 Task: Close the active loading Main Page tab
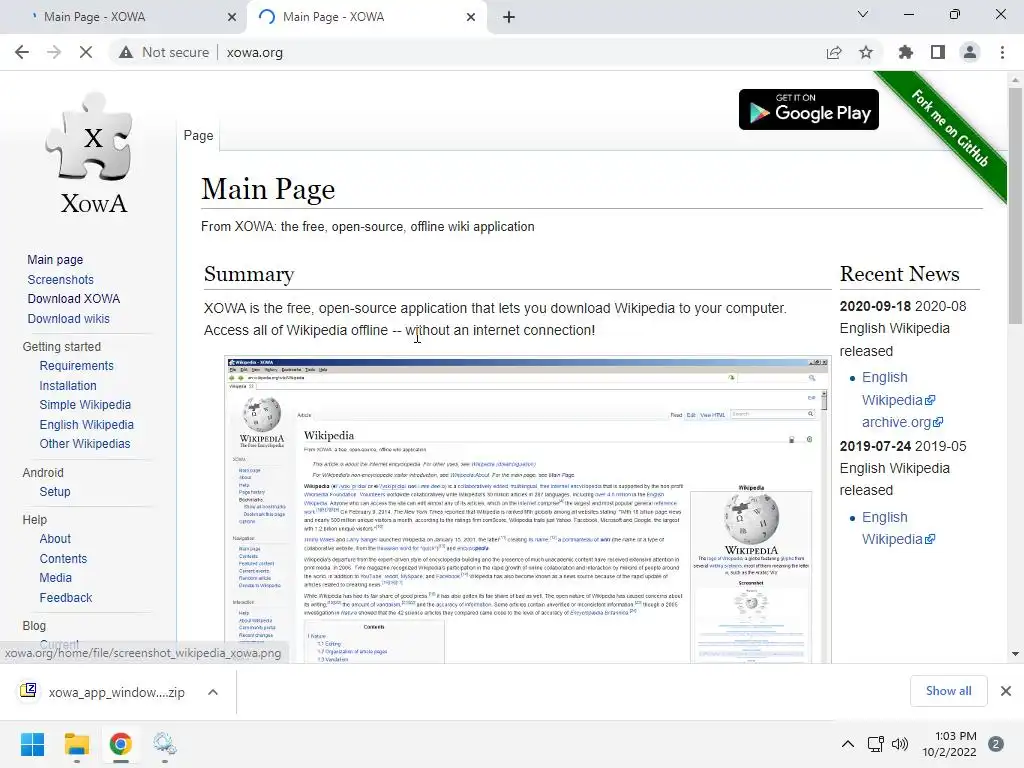(471, 17)
